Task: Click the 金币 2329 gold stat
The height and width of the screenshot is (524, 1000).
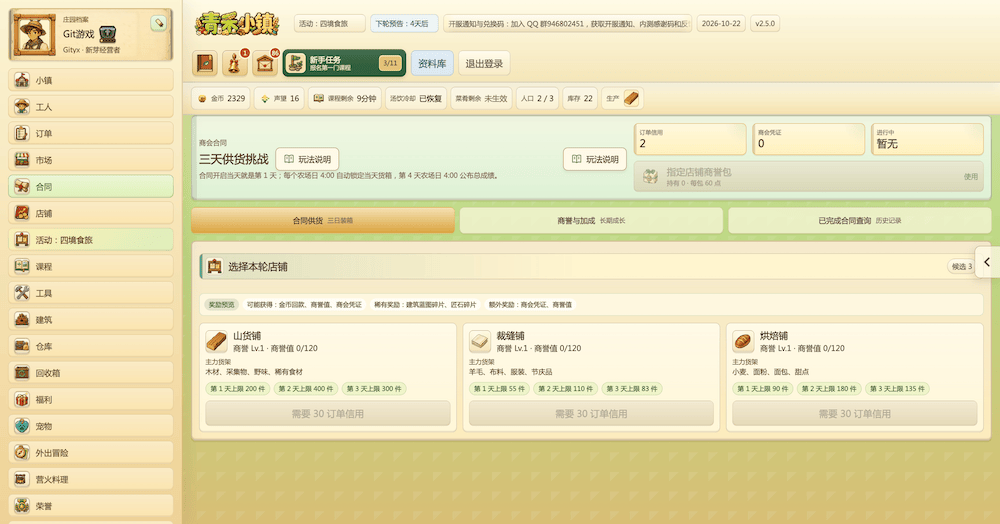Action: pyautogui.click(x=221, y=98)
